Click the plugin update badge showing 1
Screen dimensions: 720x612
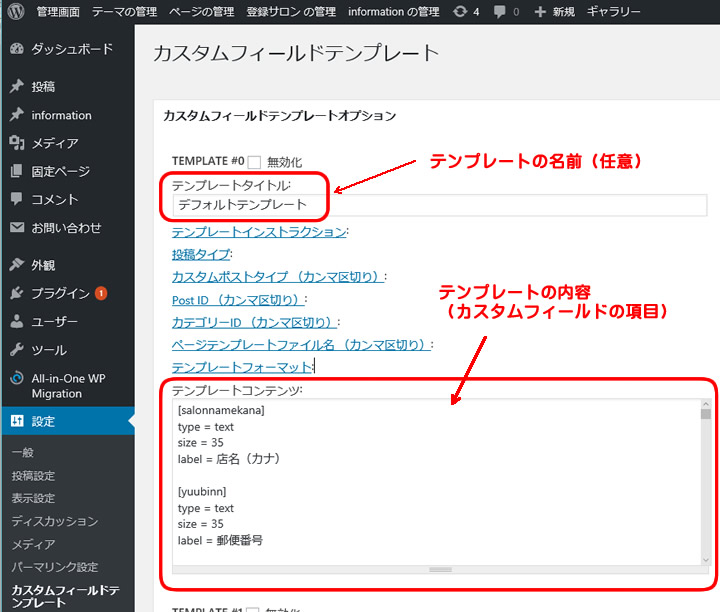[101, 293]
